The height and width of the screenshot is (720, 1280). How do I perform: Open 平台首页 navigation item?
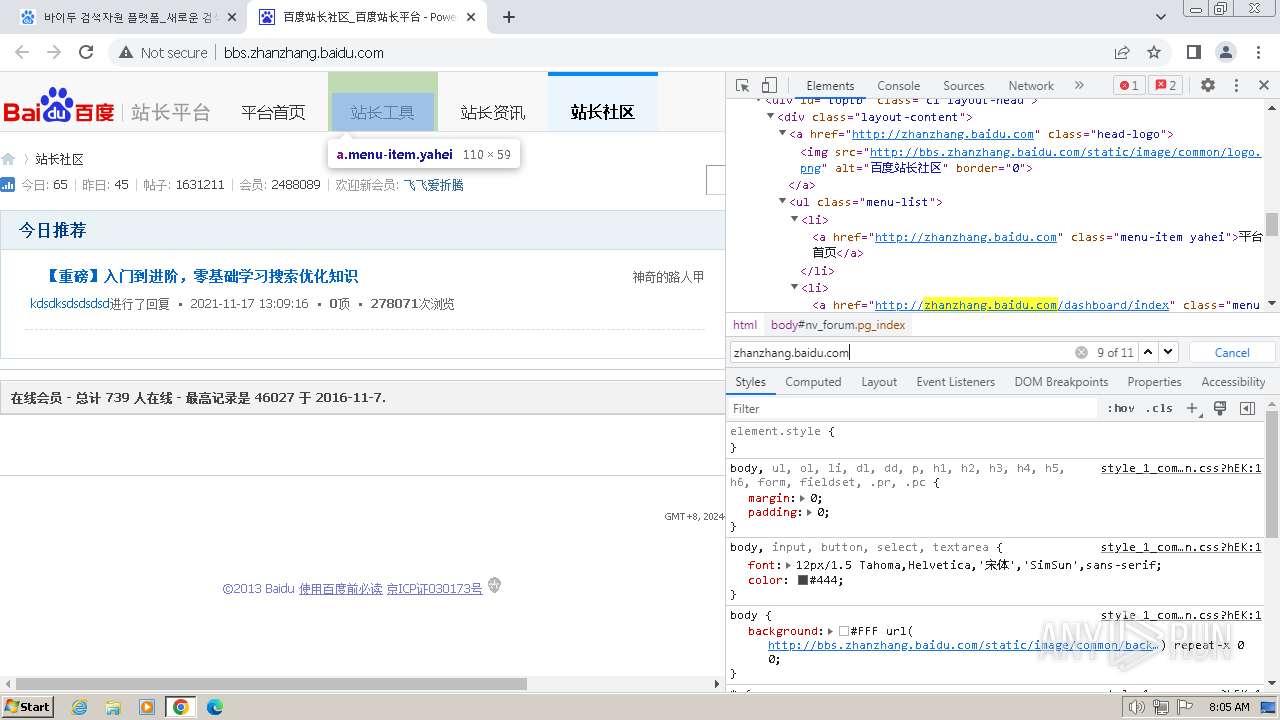273,112
